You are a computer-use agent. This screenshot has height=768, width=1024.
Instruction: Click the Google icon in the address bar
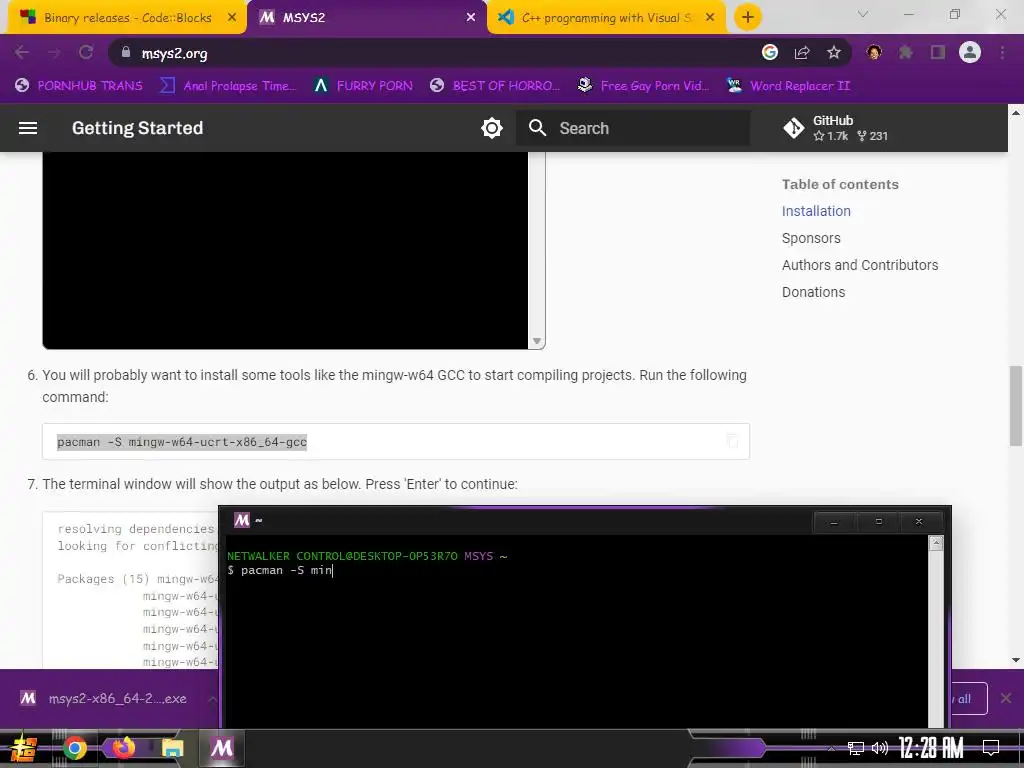click(x=770, y=52)
